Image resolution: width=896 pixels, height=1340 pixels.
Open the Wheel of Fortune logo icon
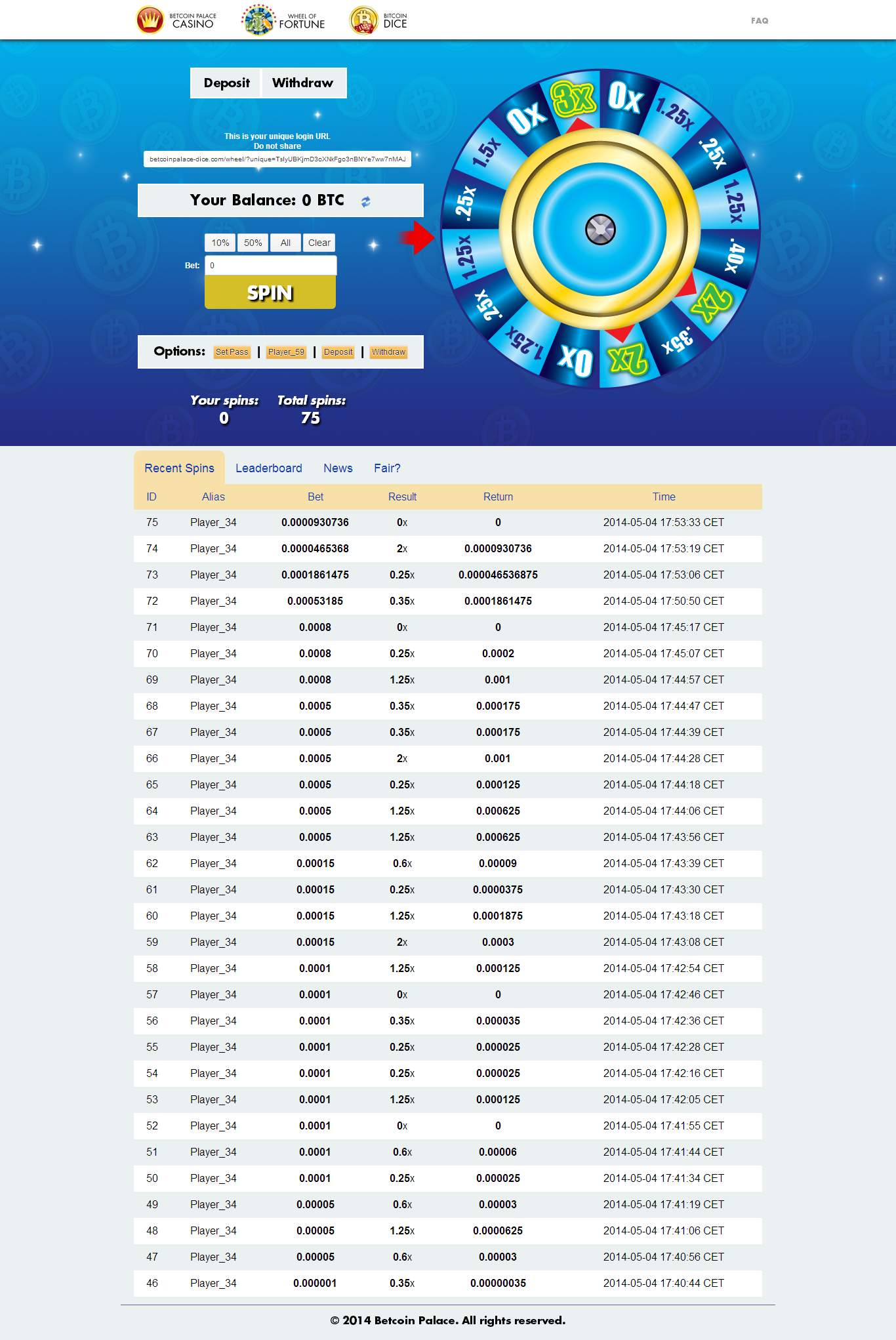click(x=258, y=20)
